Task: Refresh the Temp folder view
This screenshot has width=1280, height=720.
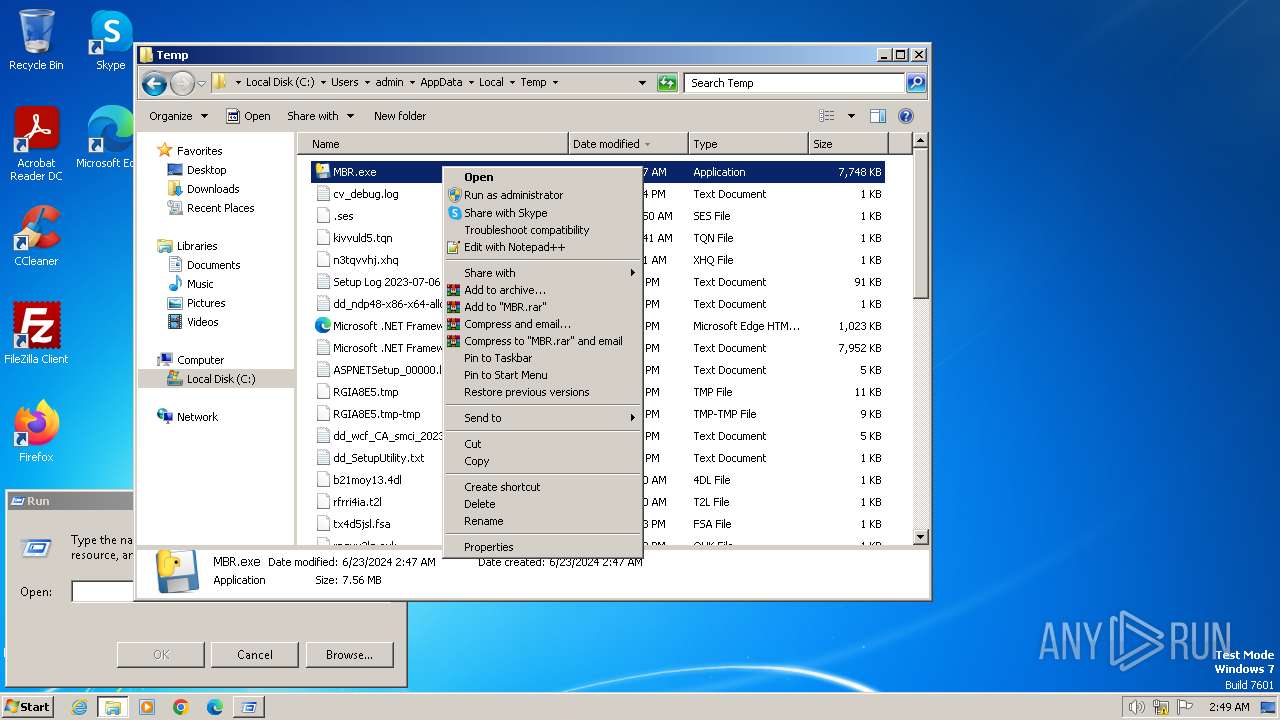Action: coord(667,83)
